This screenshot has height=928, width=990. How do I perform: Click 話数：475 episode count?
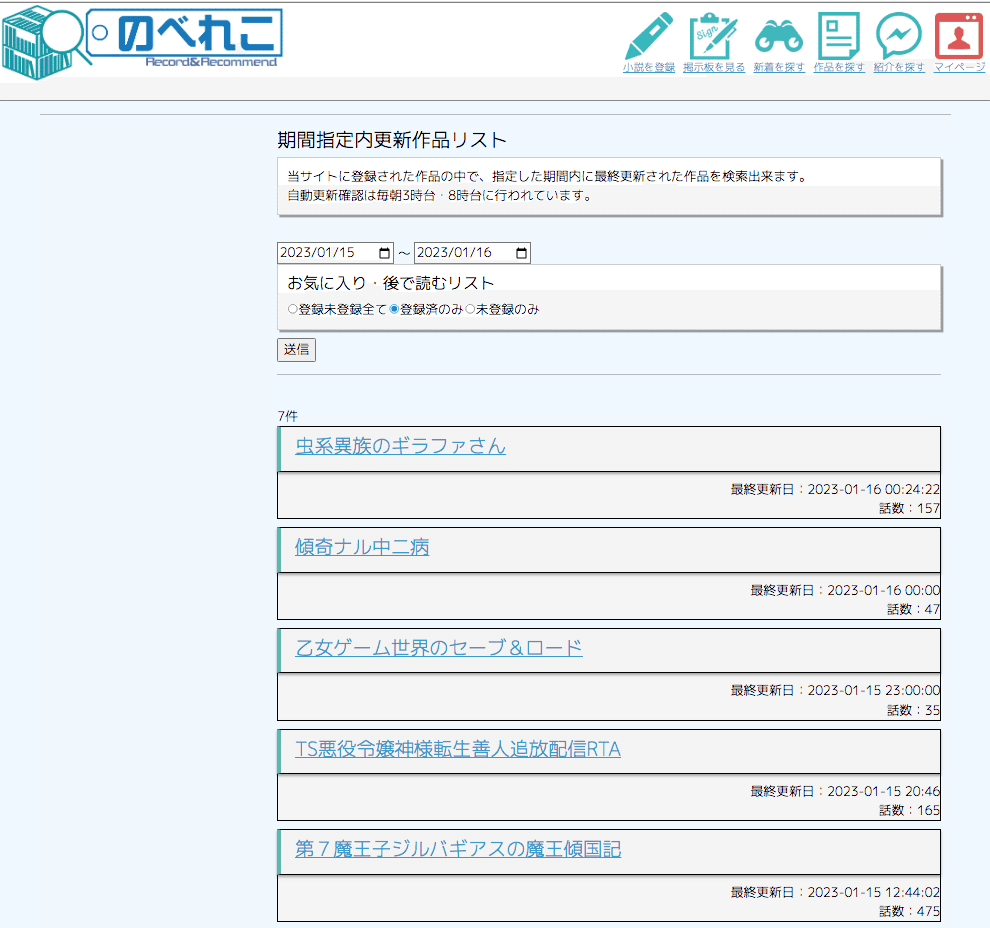pyautogui.click(x=909, y=911)
